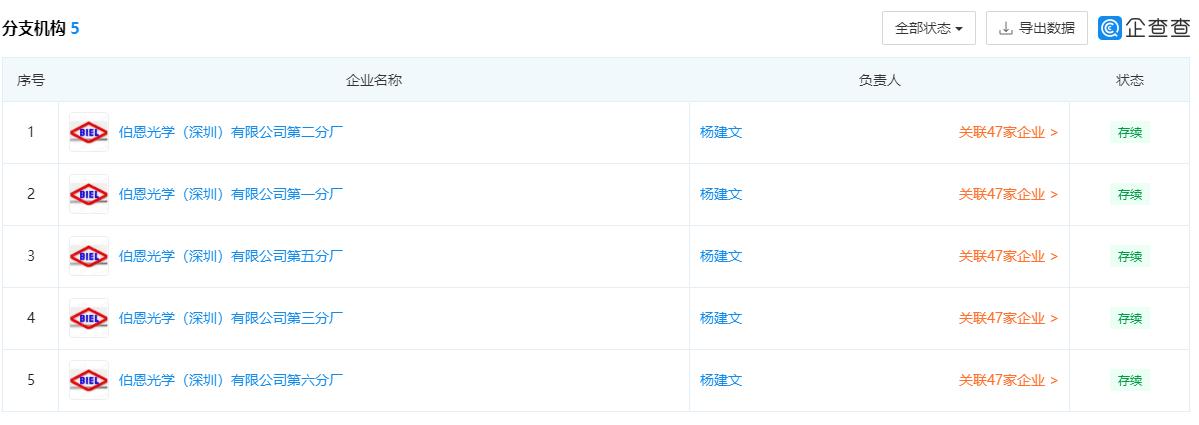Open 伯恩光学（深圳）有限公司第三分厂 company link
Screen dimensions: 1199x425
point(231,318)
